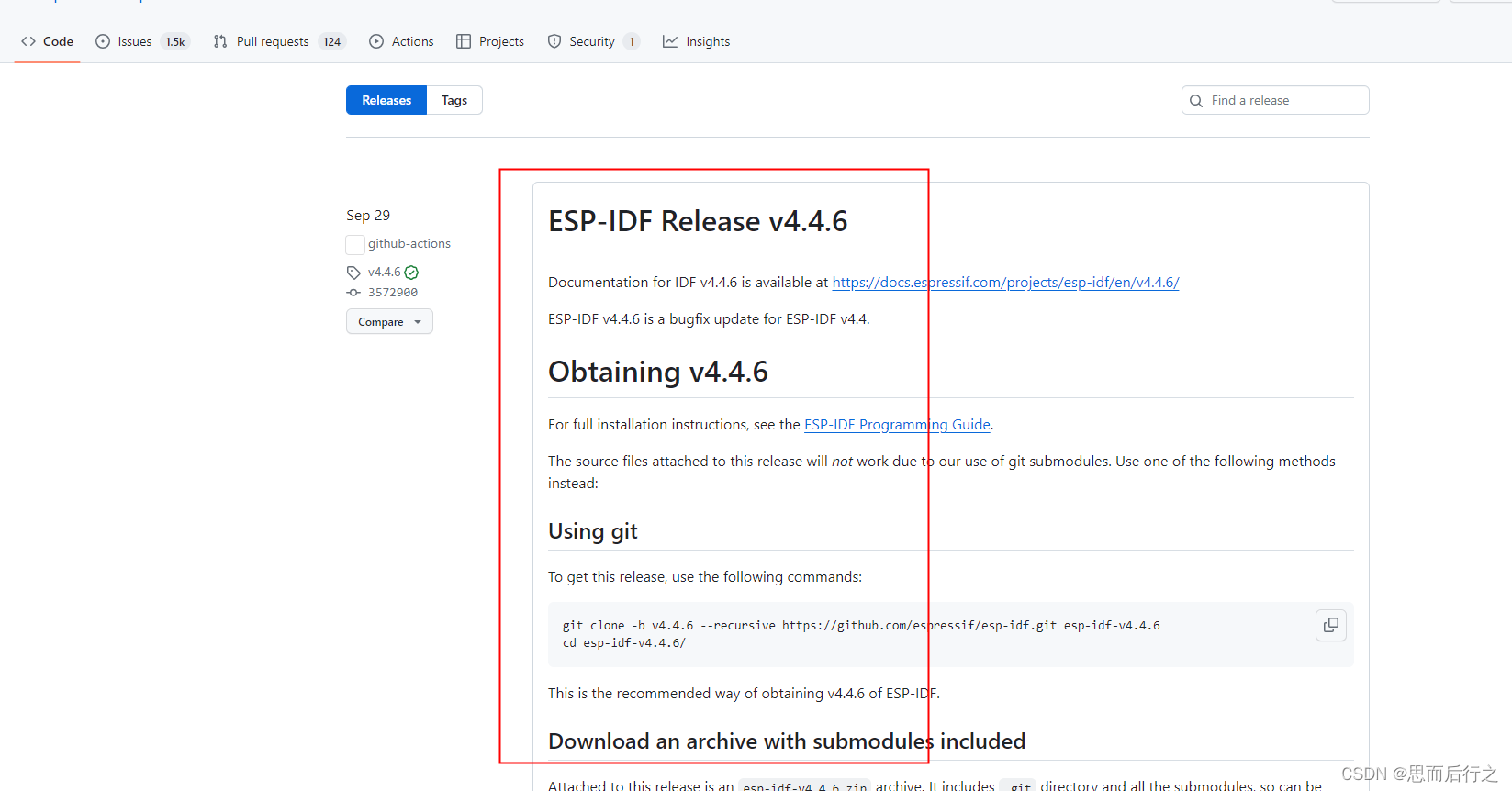Copy the git clone commands
The image size is (1512, 791).
(1331, 626)
